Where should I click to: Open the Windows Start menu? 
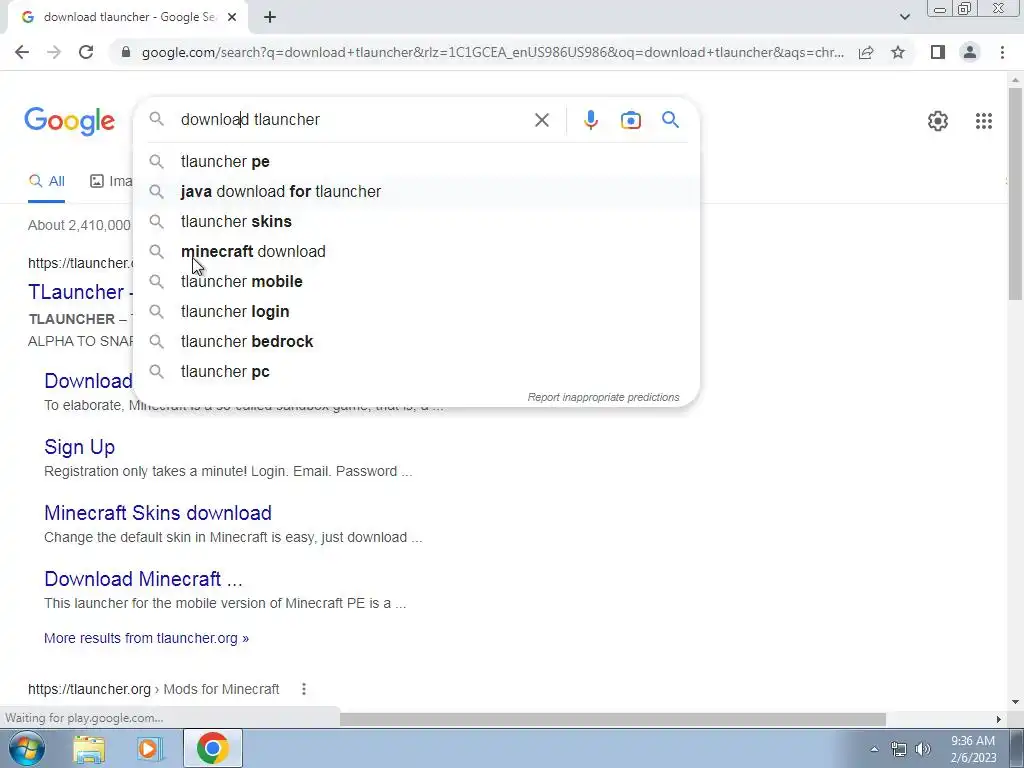coord(26,748)
